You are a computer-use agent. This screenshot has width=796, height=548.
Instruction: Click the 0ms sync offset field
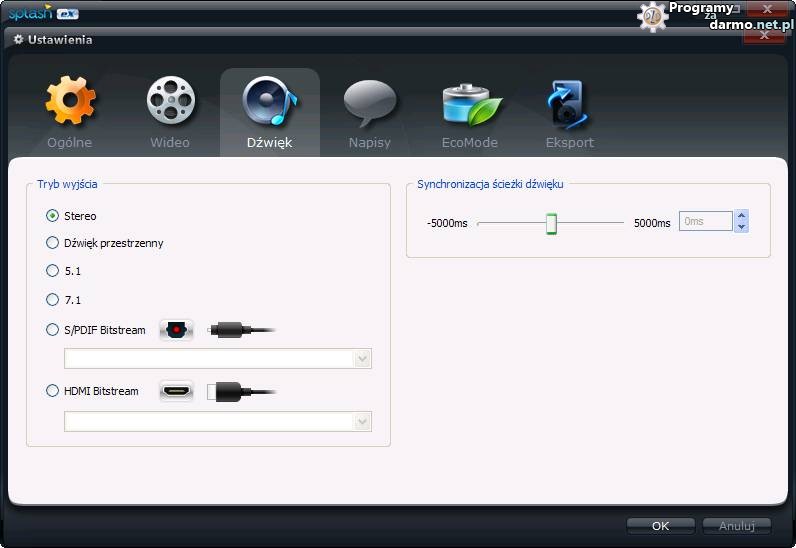(x=705, y=221)
